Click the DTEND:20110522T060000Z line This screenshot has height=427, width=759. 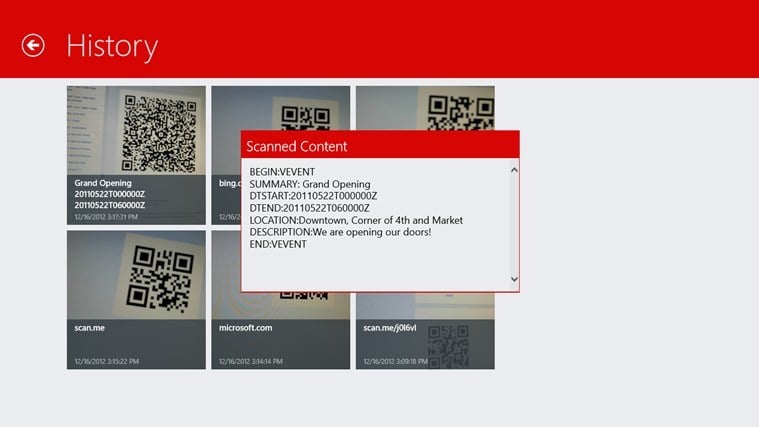point(309,208)
